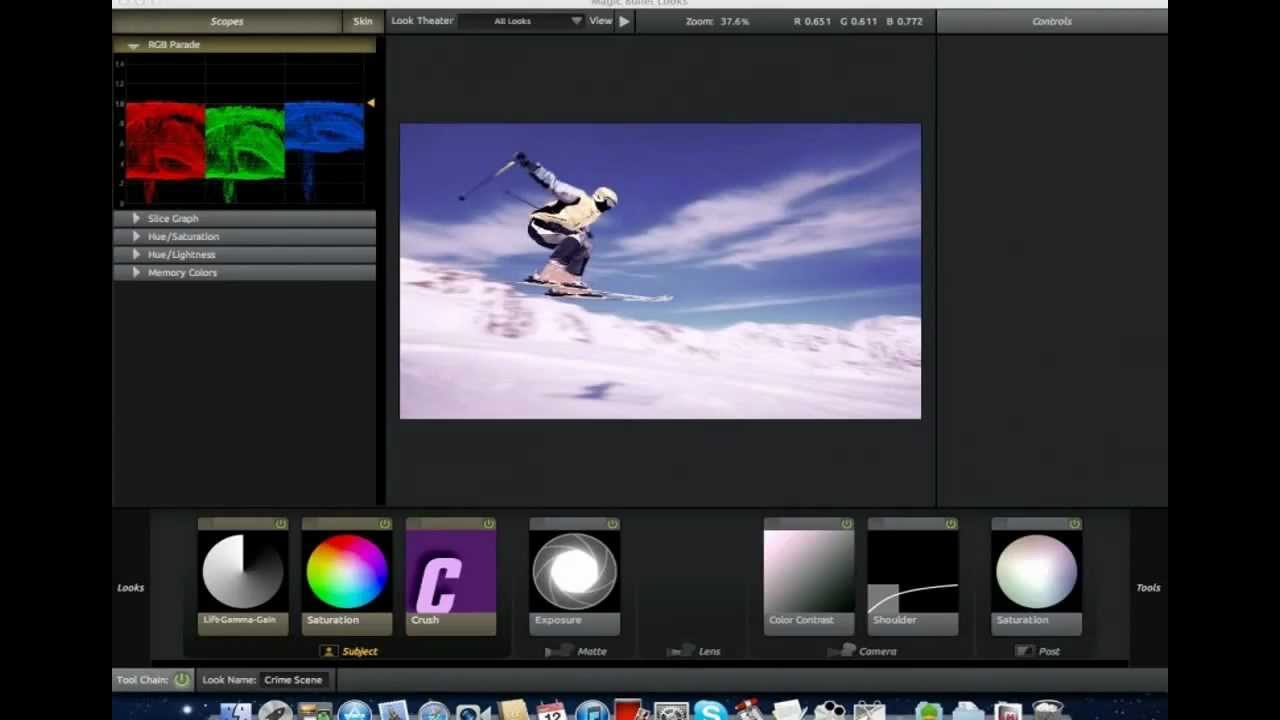Click the Matte section icon

point(558,651)
